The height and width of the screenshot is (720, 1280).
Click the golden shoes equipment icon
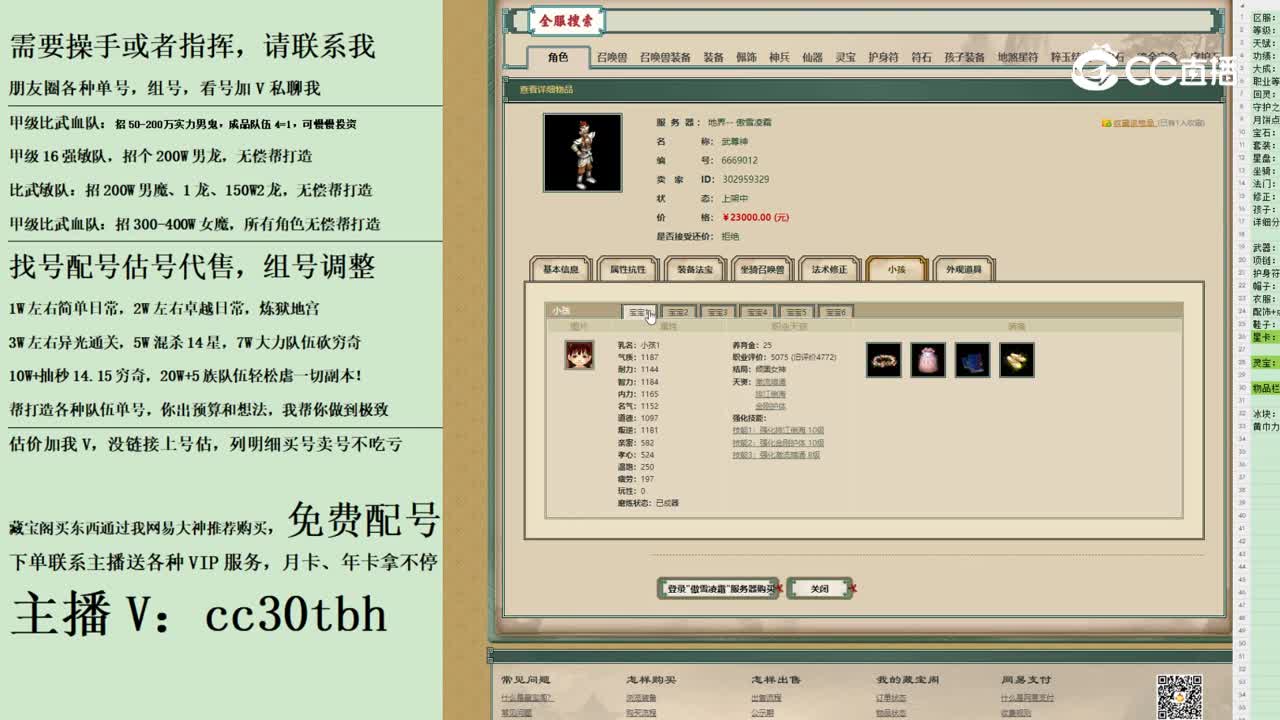point(1017,360)
